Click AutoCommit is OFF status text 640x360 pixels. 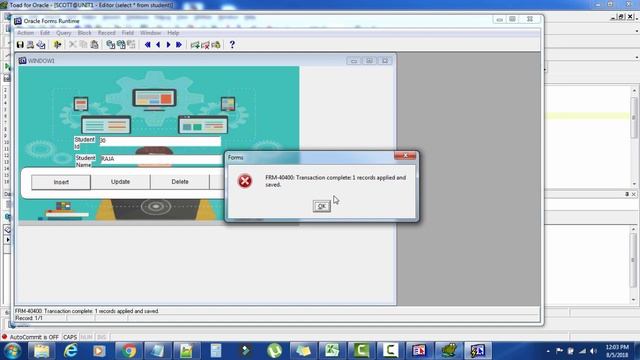[34, 337]
